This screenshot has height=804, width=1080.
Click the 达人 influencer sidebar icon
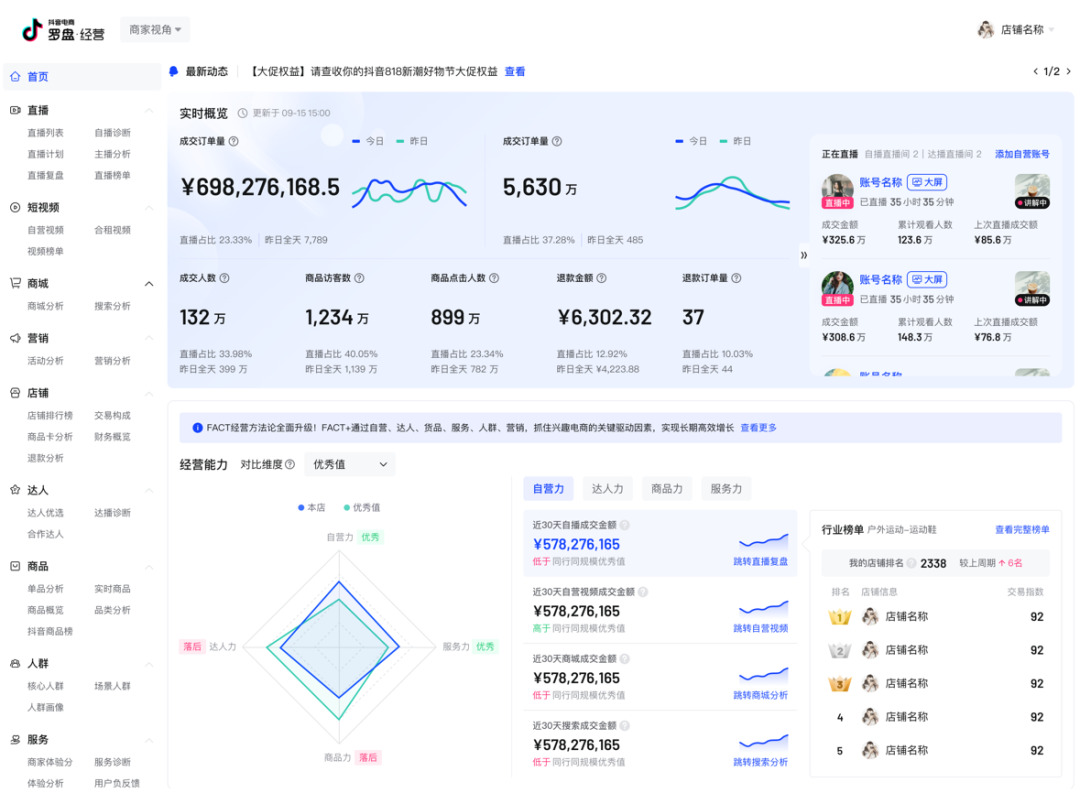click(x=13, y=490)
